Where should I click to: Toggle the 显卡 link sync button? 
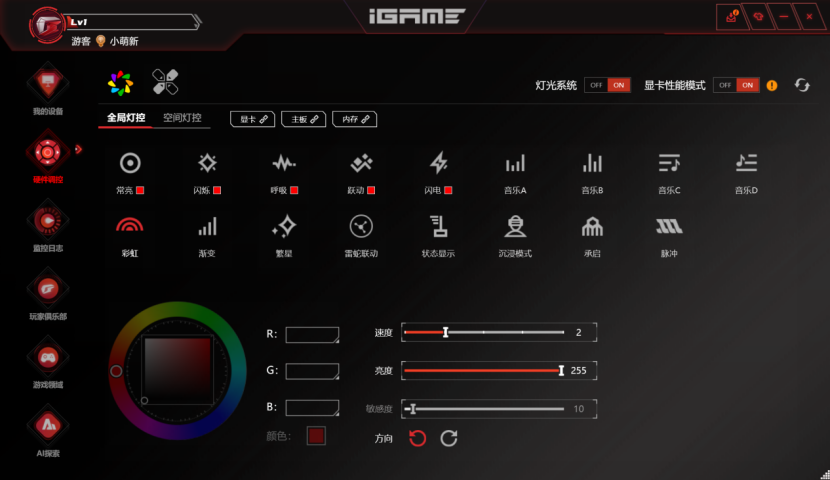coord(253,119)
